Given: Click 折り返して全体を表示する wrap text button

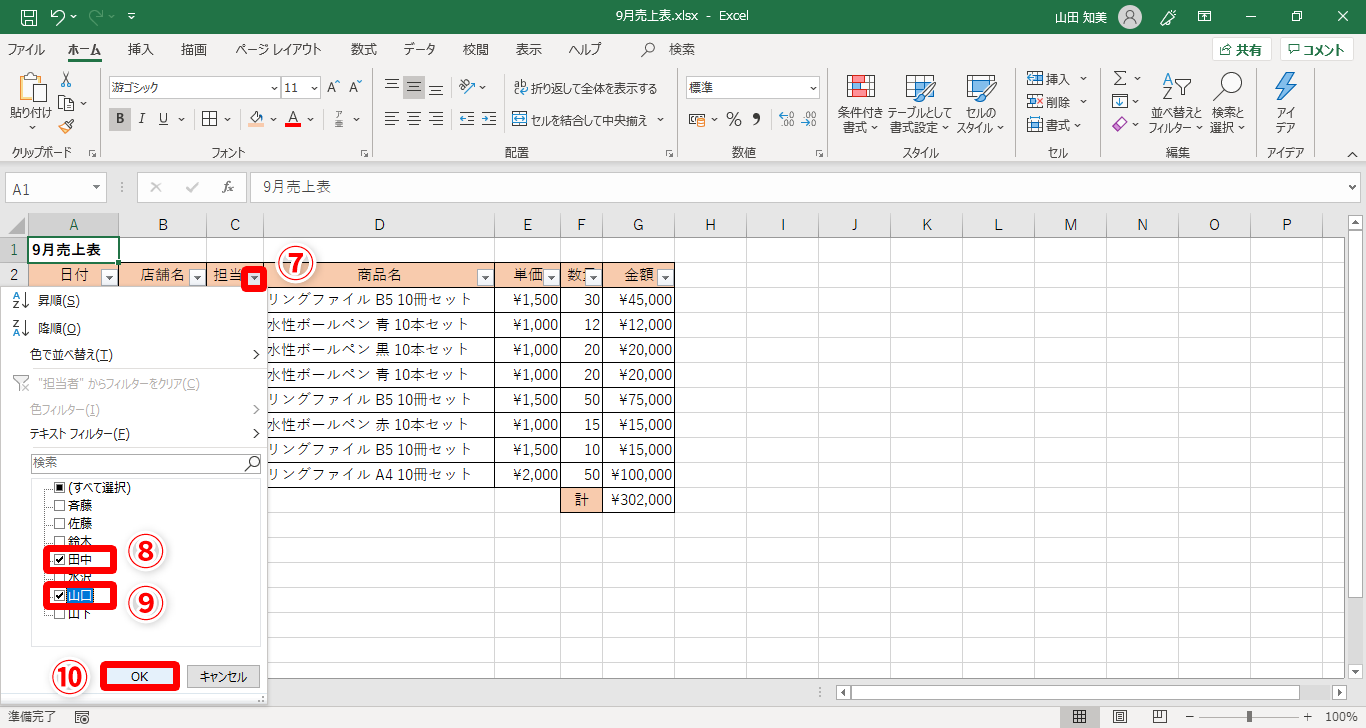Looking at the screenshot, I should [x=586, y=88].
